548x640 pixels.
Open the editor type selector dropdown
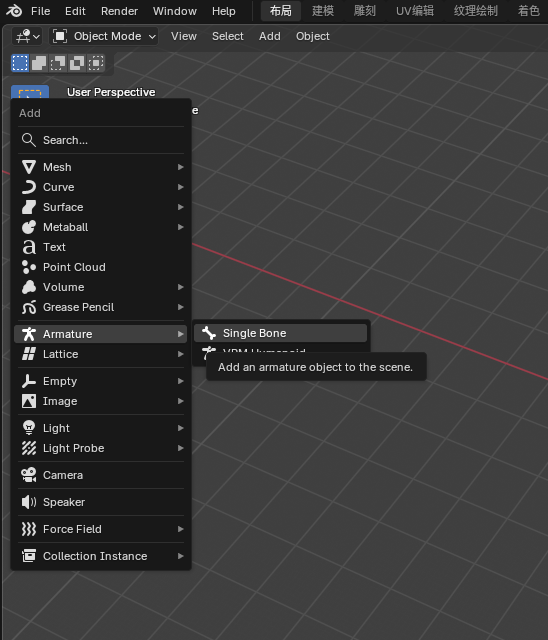click(x=27, y=36)
